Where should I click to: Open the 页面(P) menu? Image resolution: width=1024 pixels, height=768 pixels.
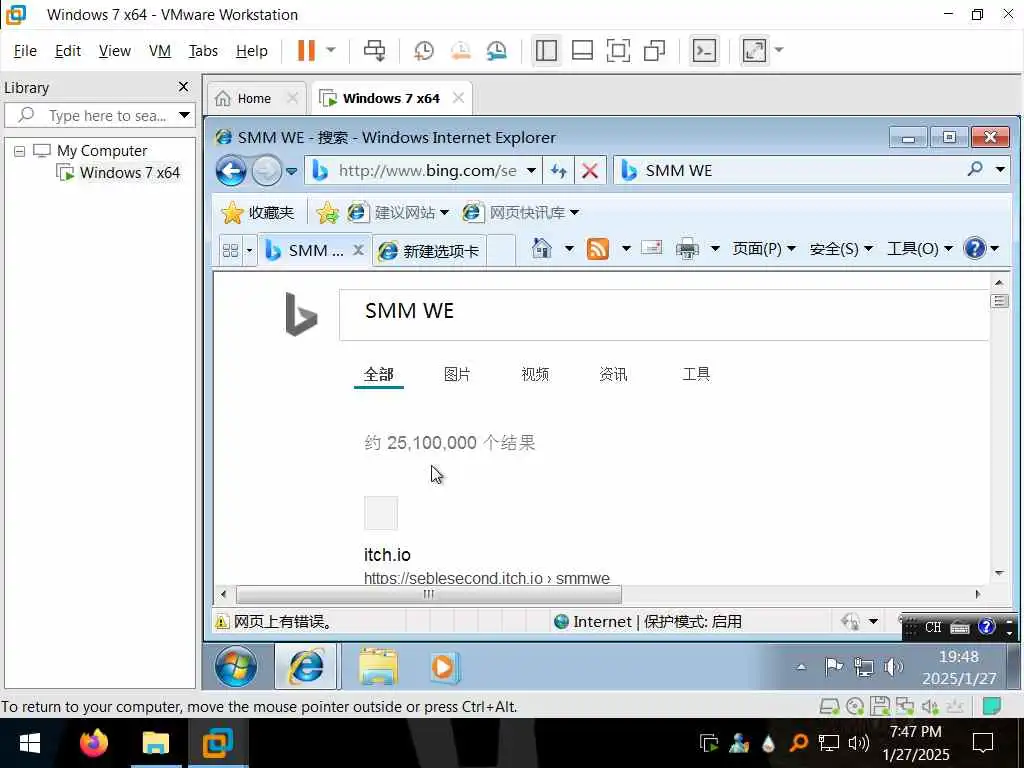coord(763,249)
